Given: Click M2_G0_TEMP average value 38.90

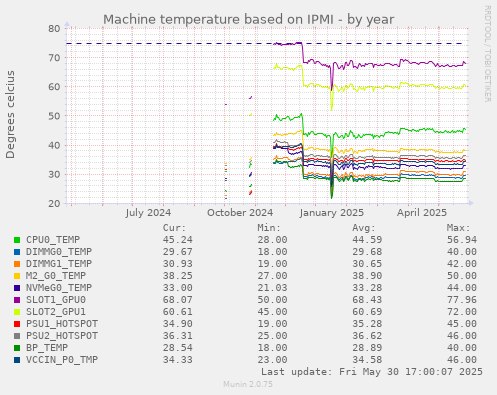Looking at the screenshot, I should [367, 276].
